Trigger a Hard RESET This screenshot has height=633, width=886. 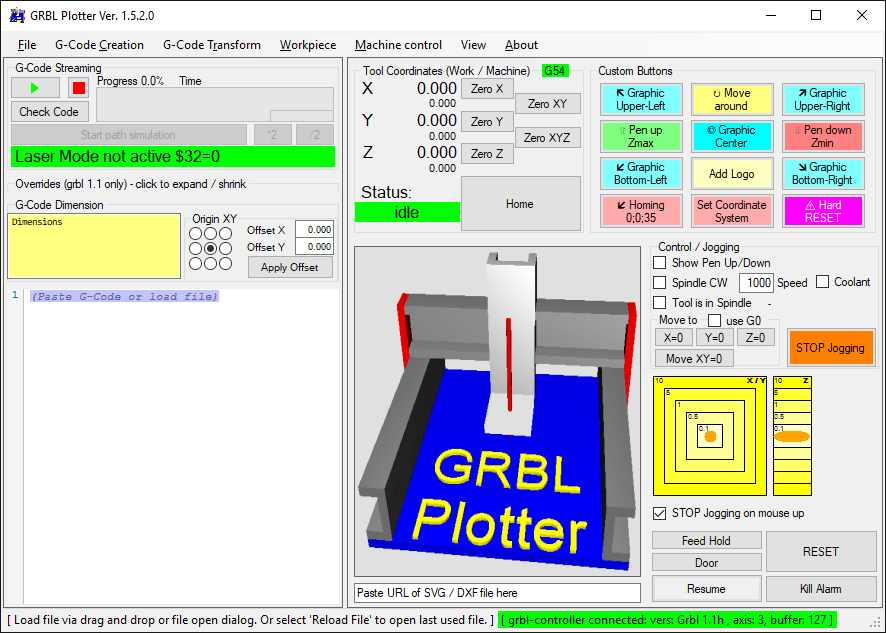[x=823, y=209]
